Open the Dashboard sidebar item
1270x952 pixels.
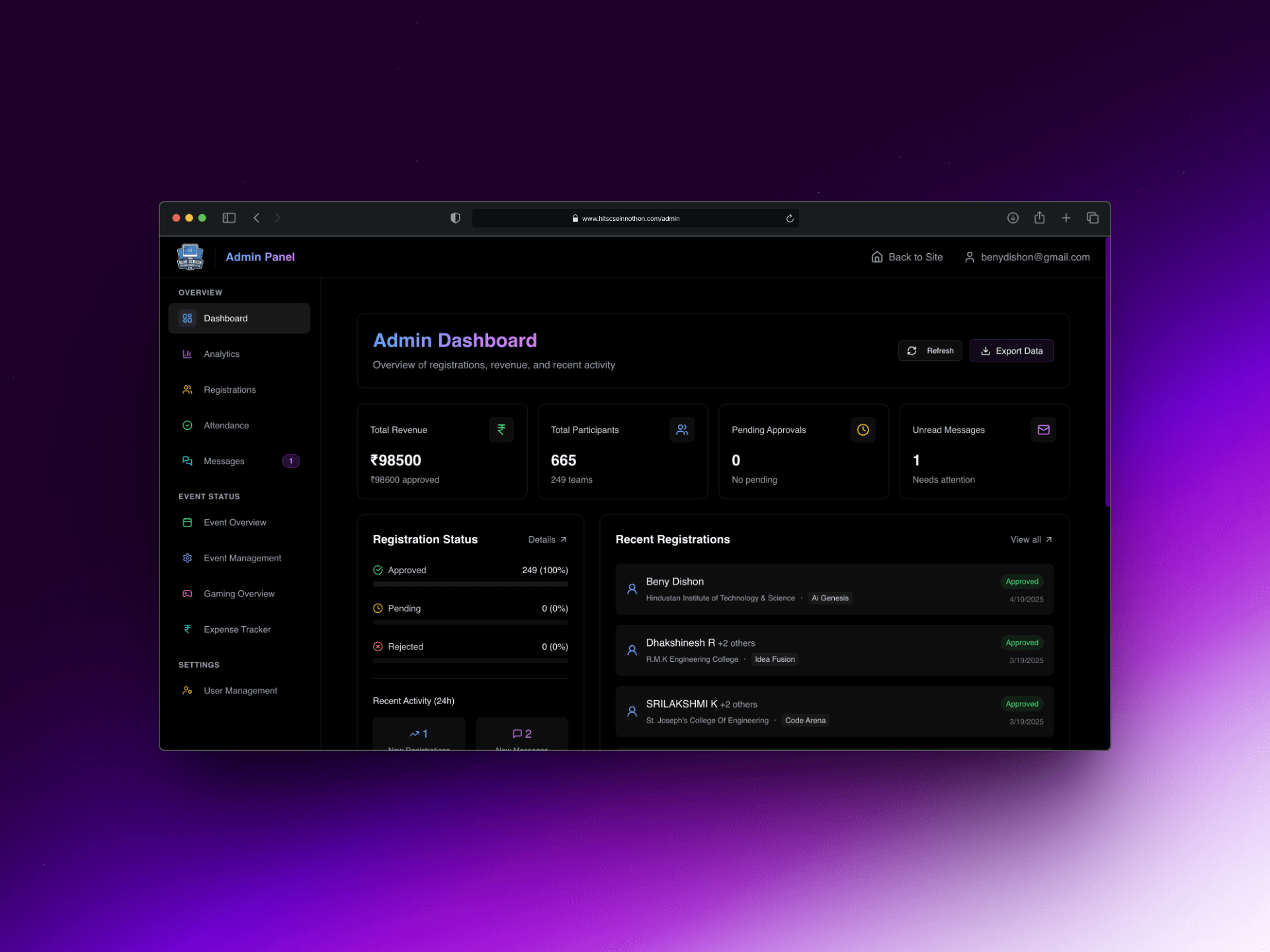pyautogui.click(x=239, y=318)
